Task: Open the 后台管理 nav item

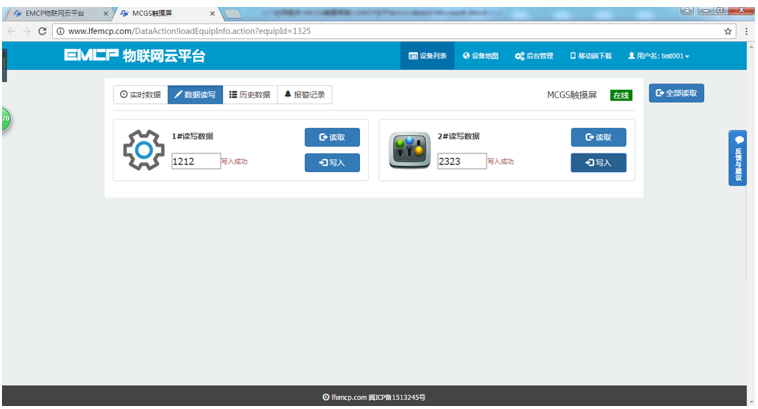Action: (534, 56)
